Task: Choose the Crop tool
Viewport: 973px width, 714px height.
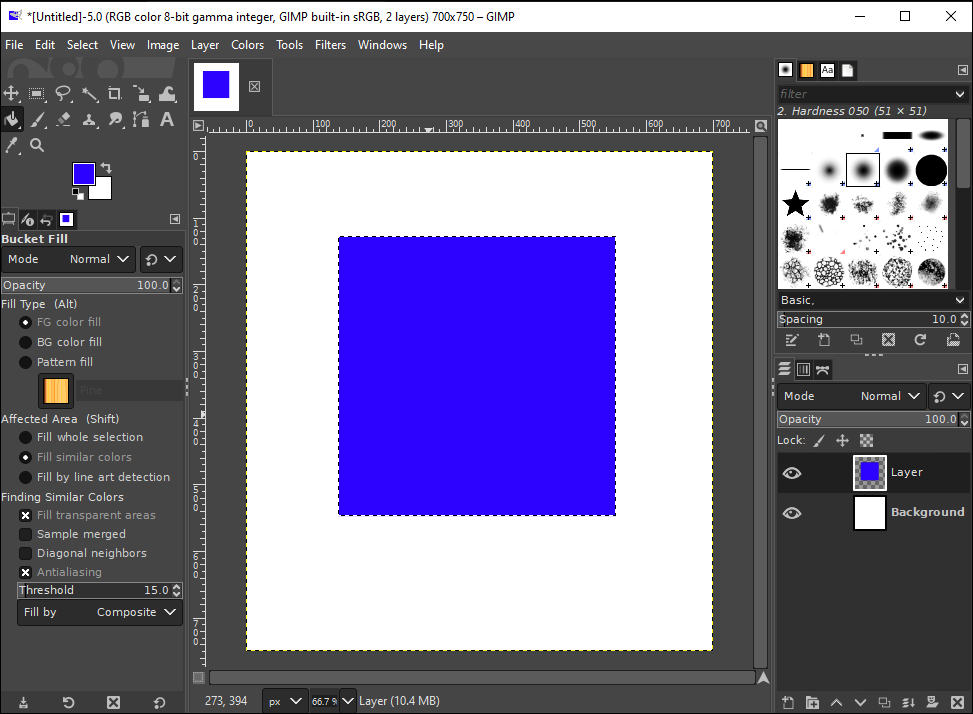Action: pyautogui.click(x=115, y=94)
